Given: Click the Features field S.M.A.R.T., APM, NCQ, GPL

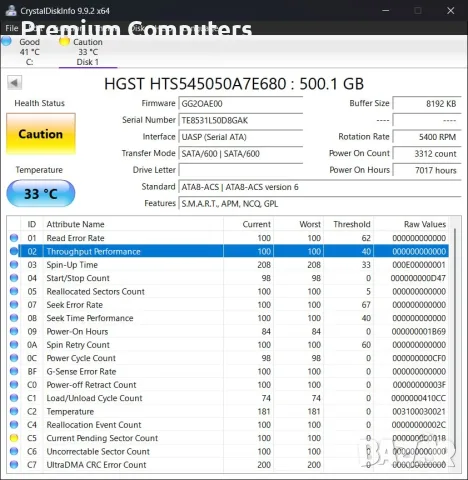Looking at the screenshot, I should click(320, 203).
